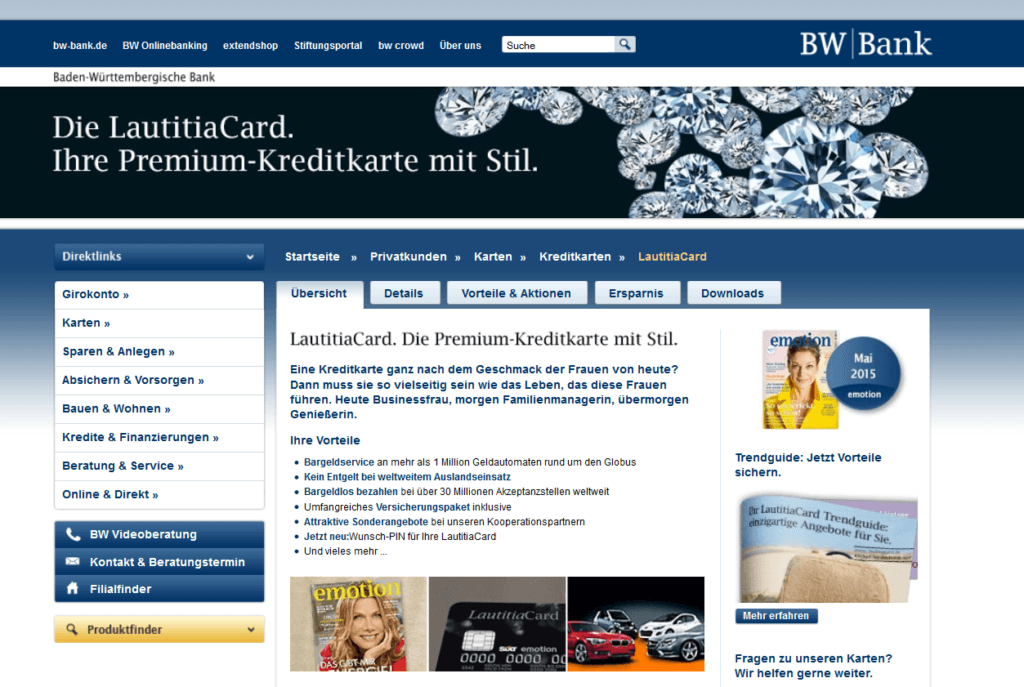Open the Stiftungsportal link

[328, 45]
